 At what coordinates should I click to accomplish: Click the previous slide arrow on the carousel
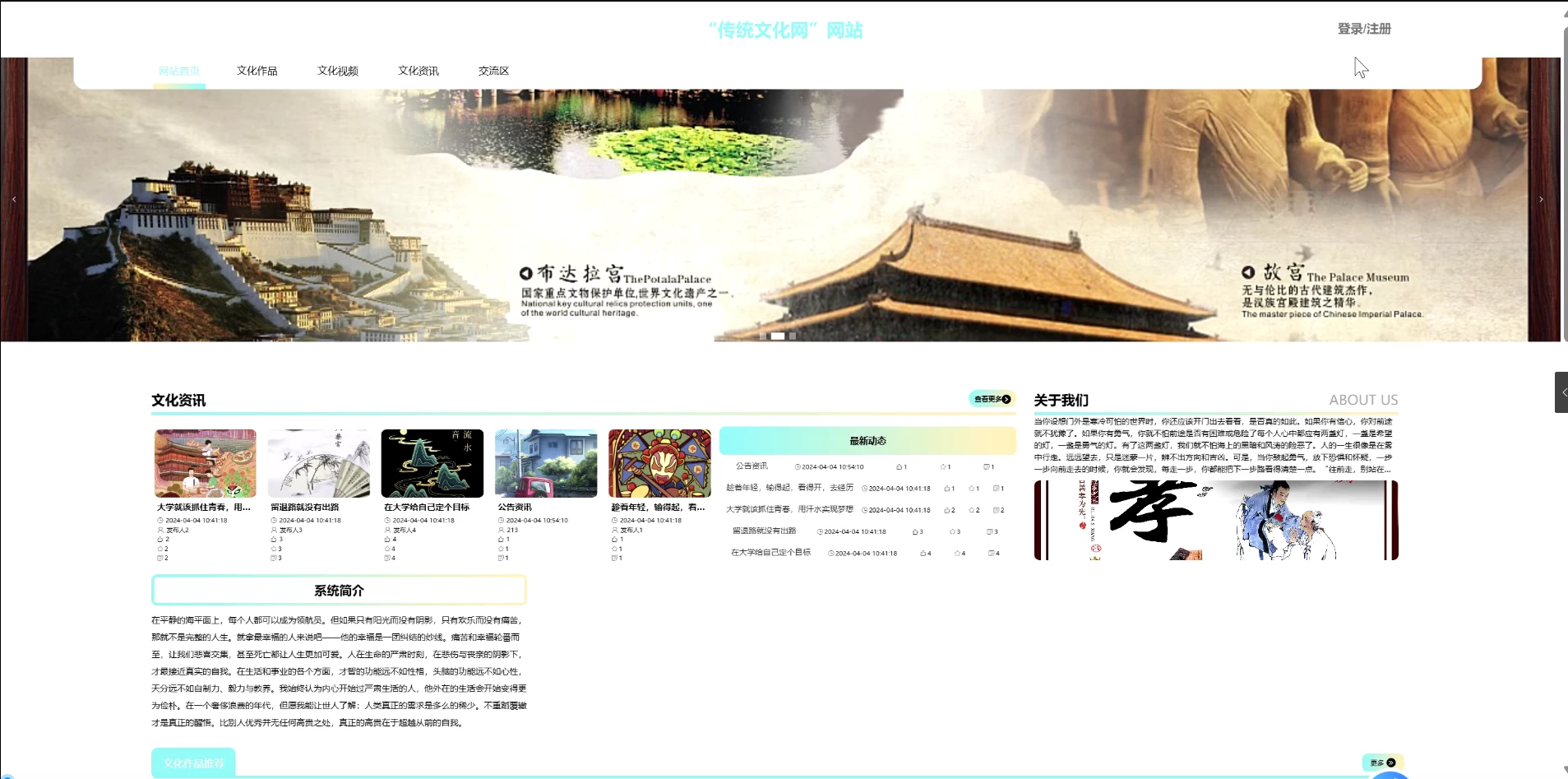pyautogui.click(x=15, y=199)
